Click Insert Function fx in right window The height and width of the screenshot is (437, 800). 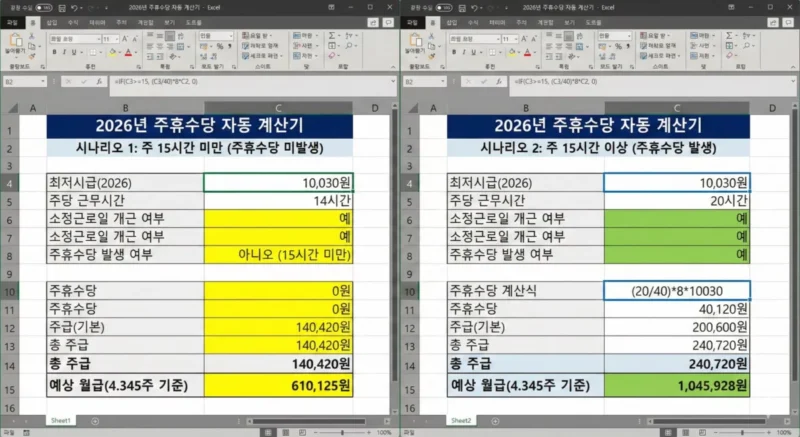click(499, 82)
